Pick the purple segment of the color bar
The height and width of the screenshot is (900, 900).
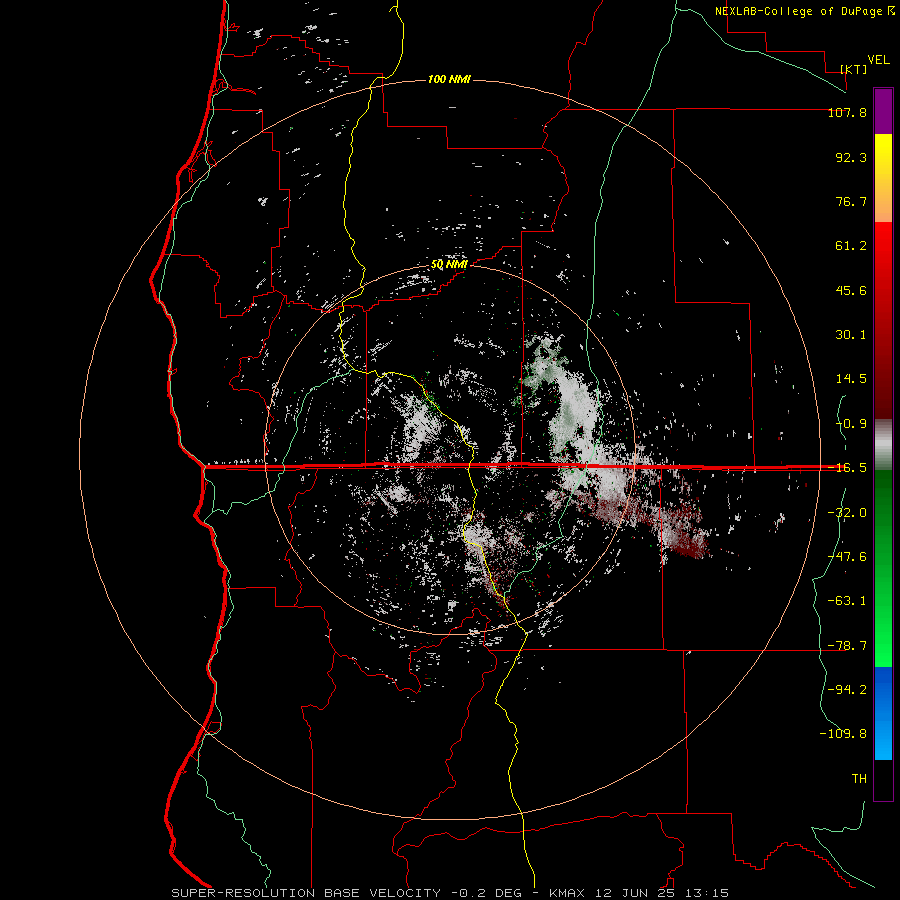(883, 111)
